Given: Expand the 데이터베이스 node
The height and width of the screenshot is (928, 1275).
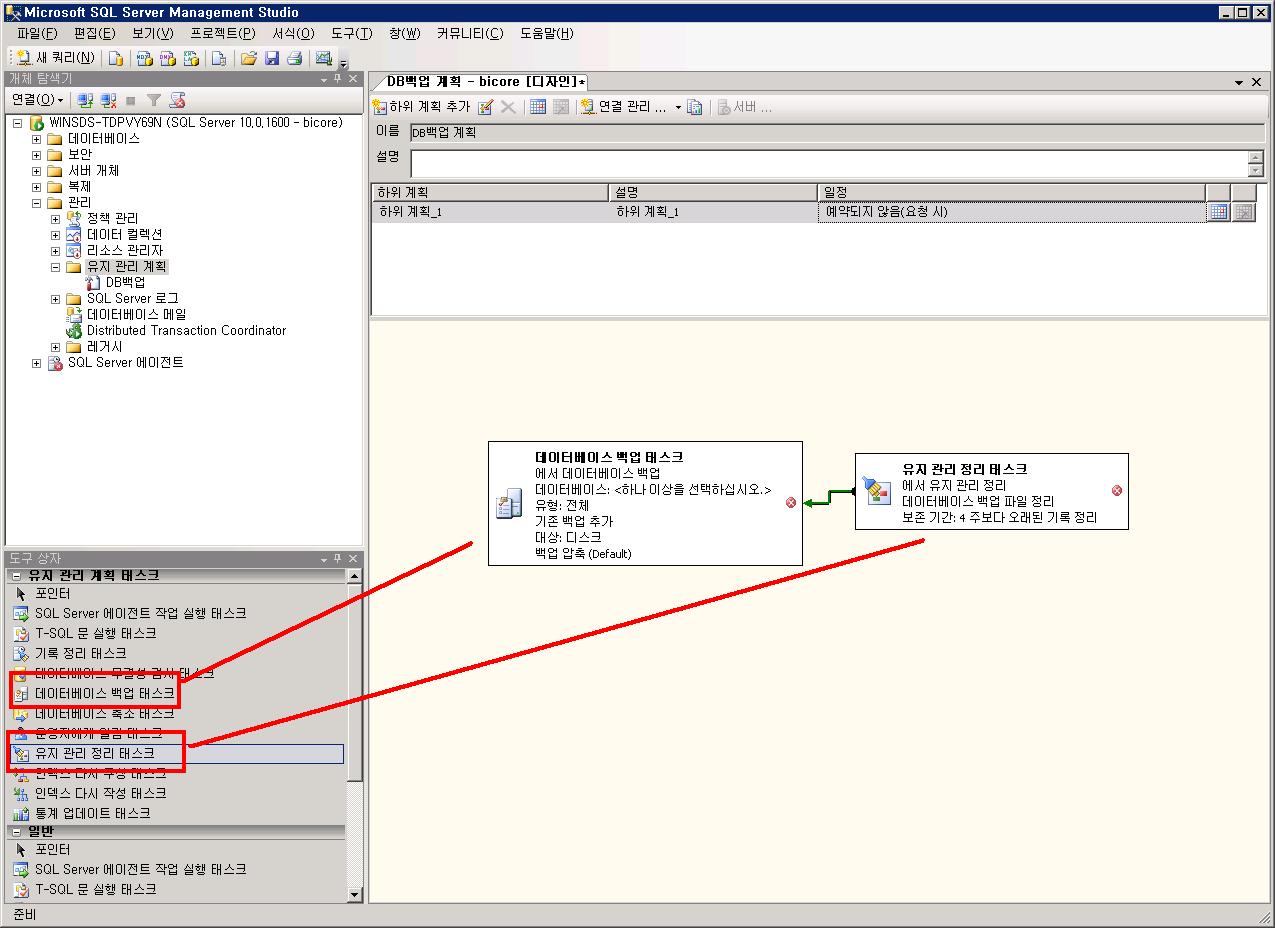Looking at the screenshot, I should (37, 139).
